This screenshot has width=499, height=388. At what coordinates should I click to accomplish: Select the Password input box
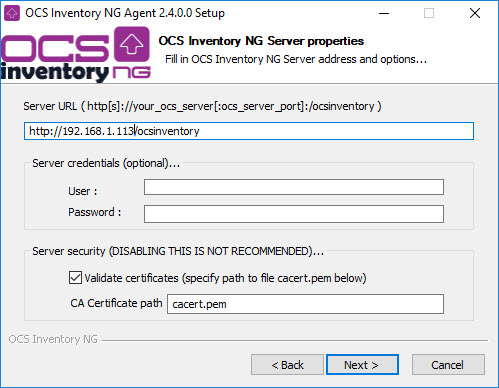pyautogui.click(x=294, y=214)
